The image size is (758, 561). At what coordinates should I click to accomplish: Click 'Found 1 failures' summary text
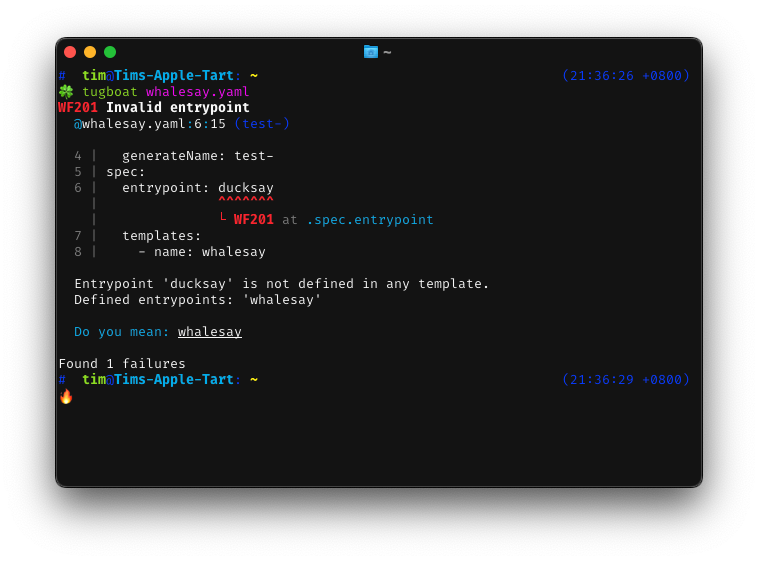(x=122, y=364)
